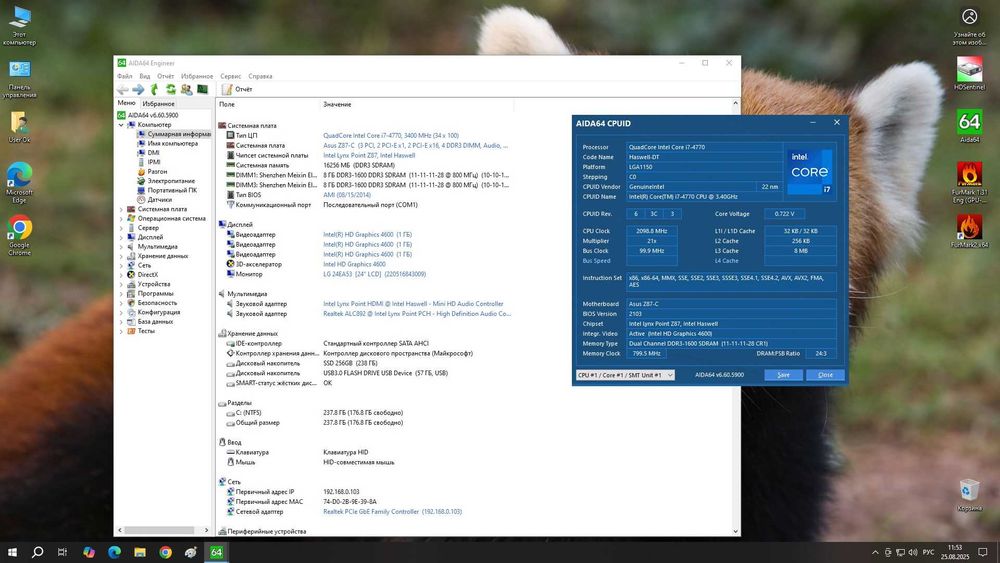Click the vertical scrollbar down arrow
The width and height of the screenshot is (1000, 563).
click(735, 530)
